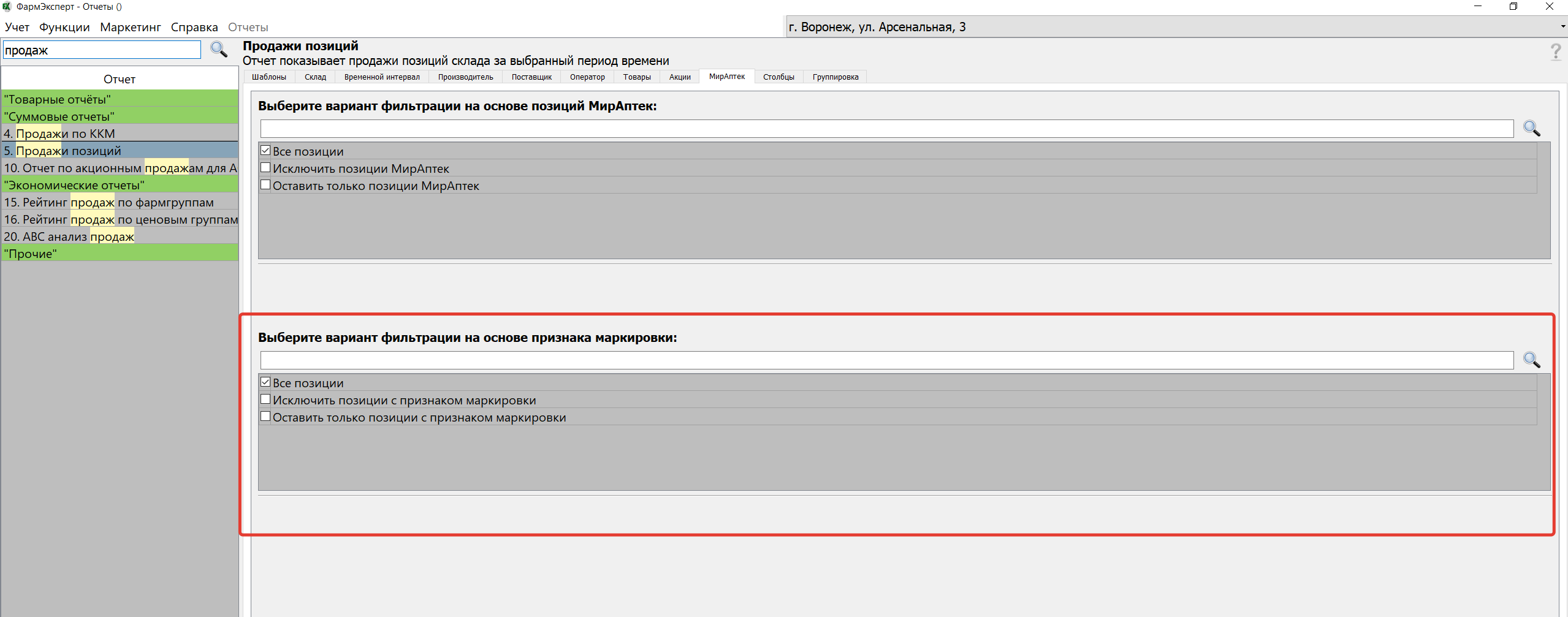Click the magnifier next to MirAptek filter field
This screenshot has height=617, width=1568.
point(1531,128)
